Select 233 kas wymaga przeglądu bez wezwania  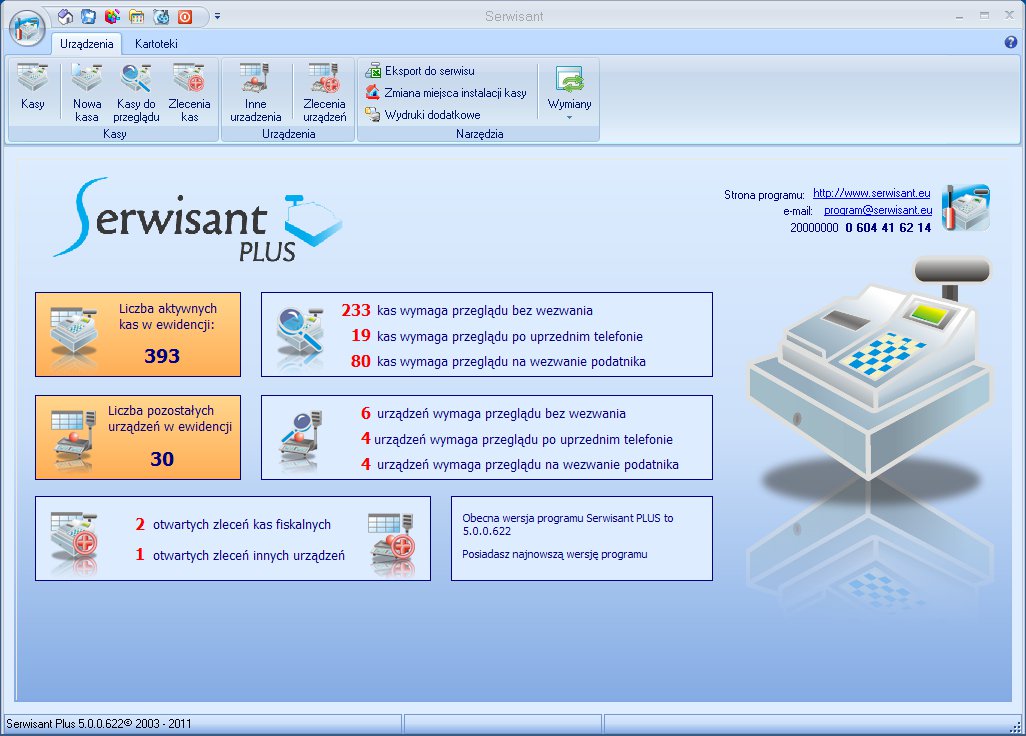pyautogui.click(x=467, y=310)
